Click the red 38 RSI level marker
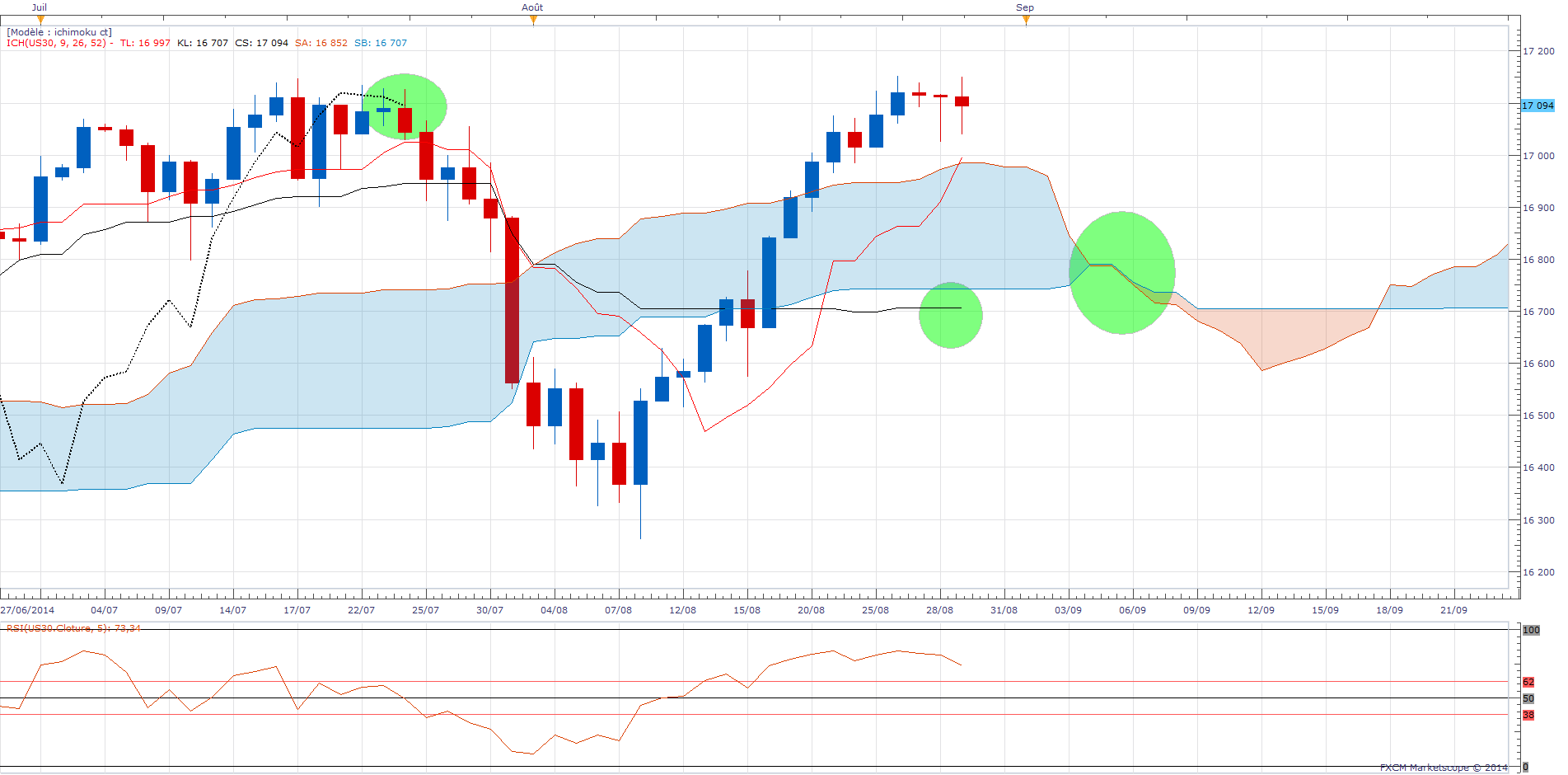Screen dimensions: 1568x775 1528,715
